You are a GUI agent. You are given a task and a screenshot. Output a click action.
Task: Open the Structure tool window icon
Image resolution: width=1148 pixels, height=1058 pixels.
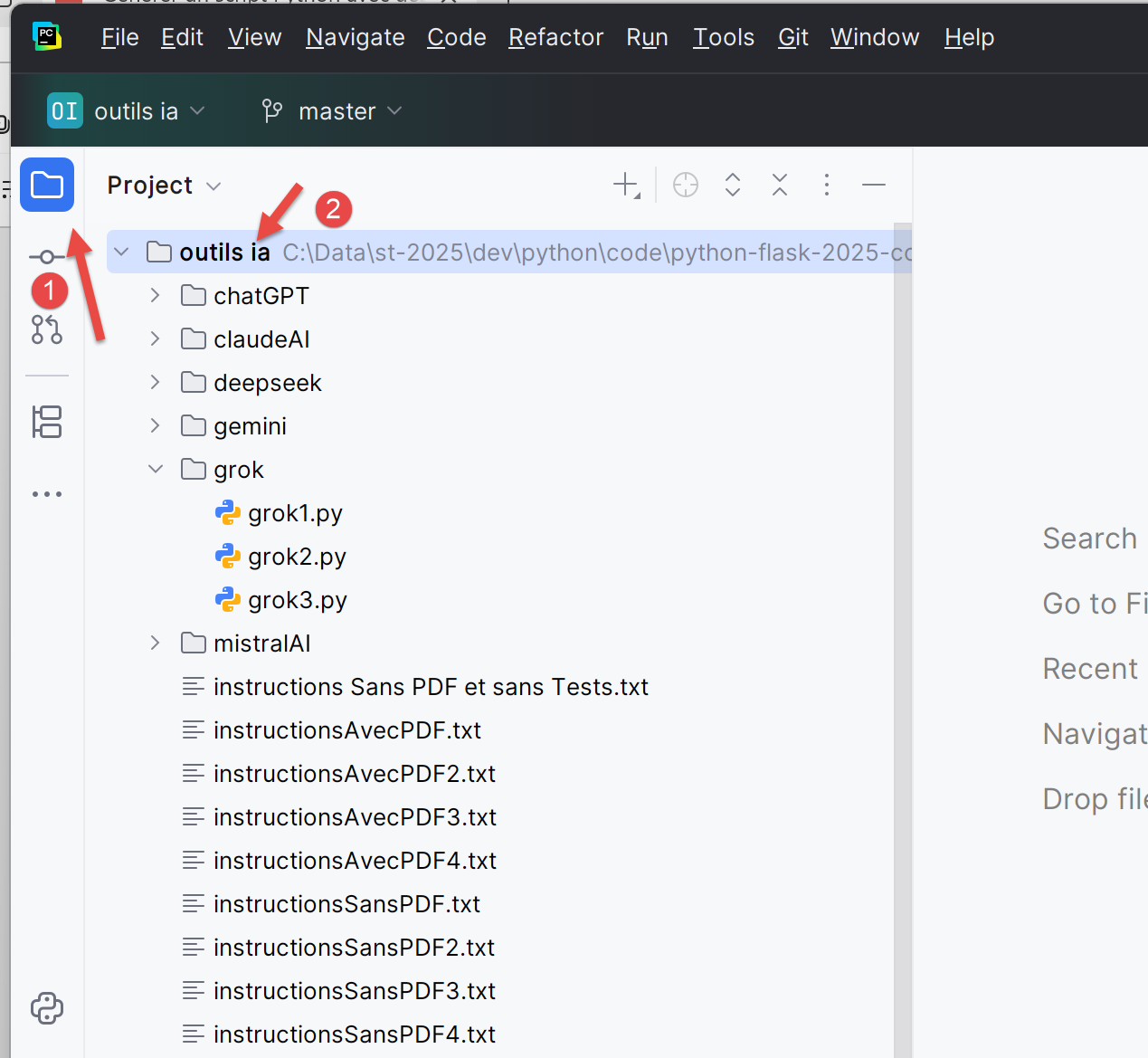click(47, 422)
